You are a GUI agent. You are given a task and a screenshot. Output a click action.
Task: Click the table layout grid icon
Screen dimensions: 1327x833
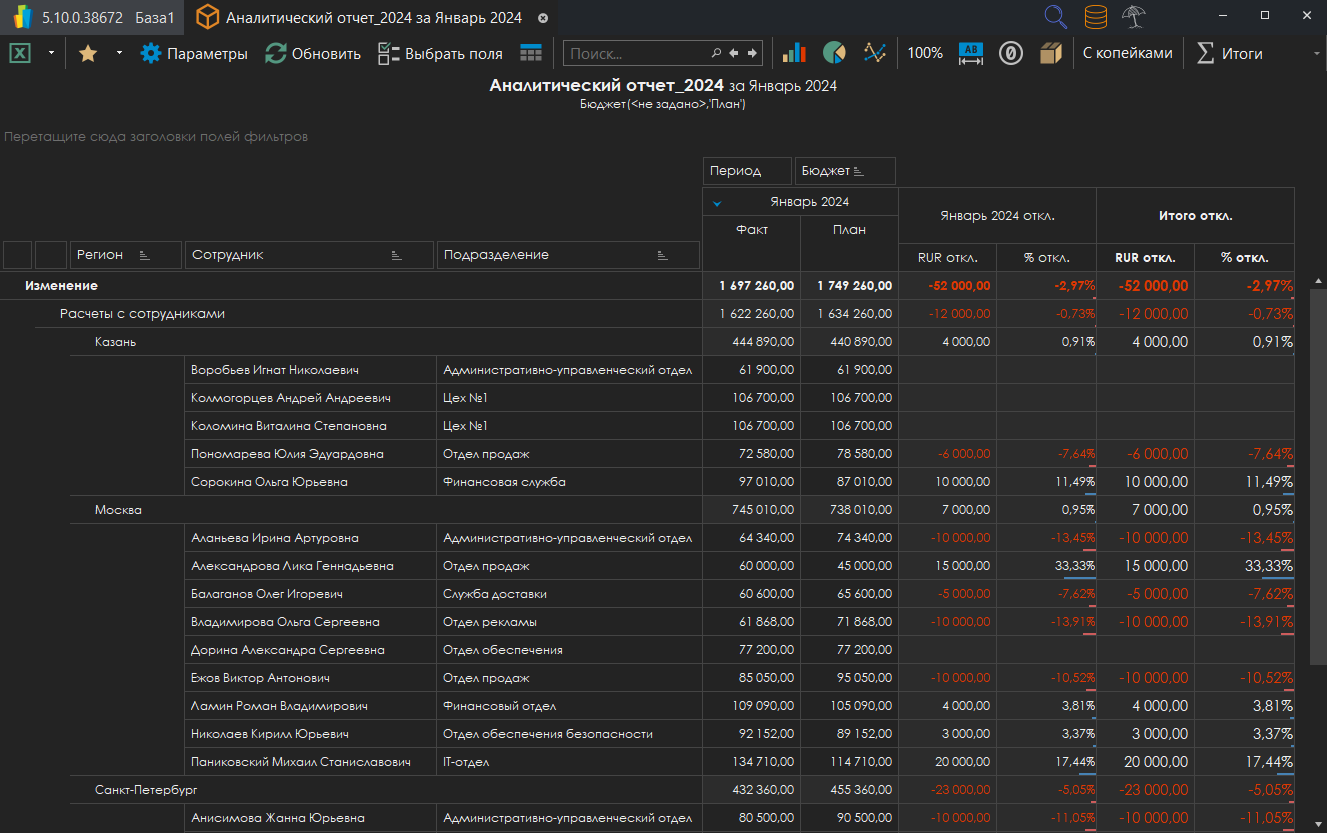[x=531, y=53]
